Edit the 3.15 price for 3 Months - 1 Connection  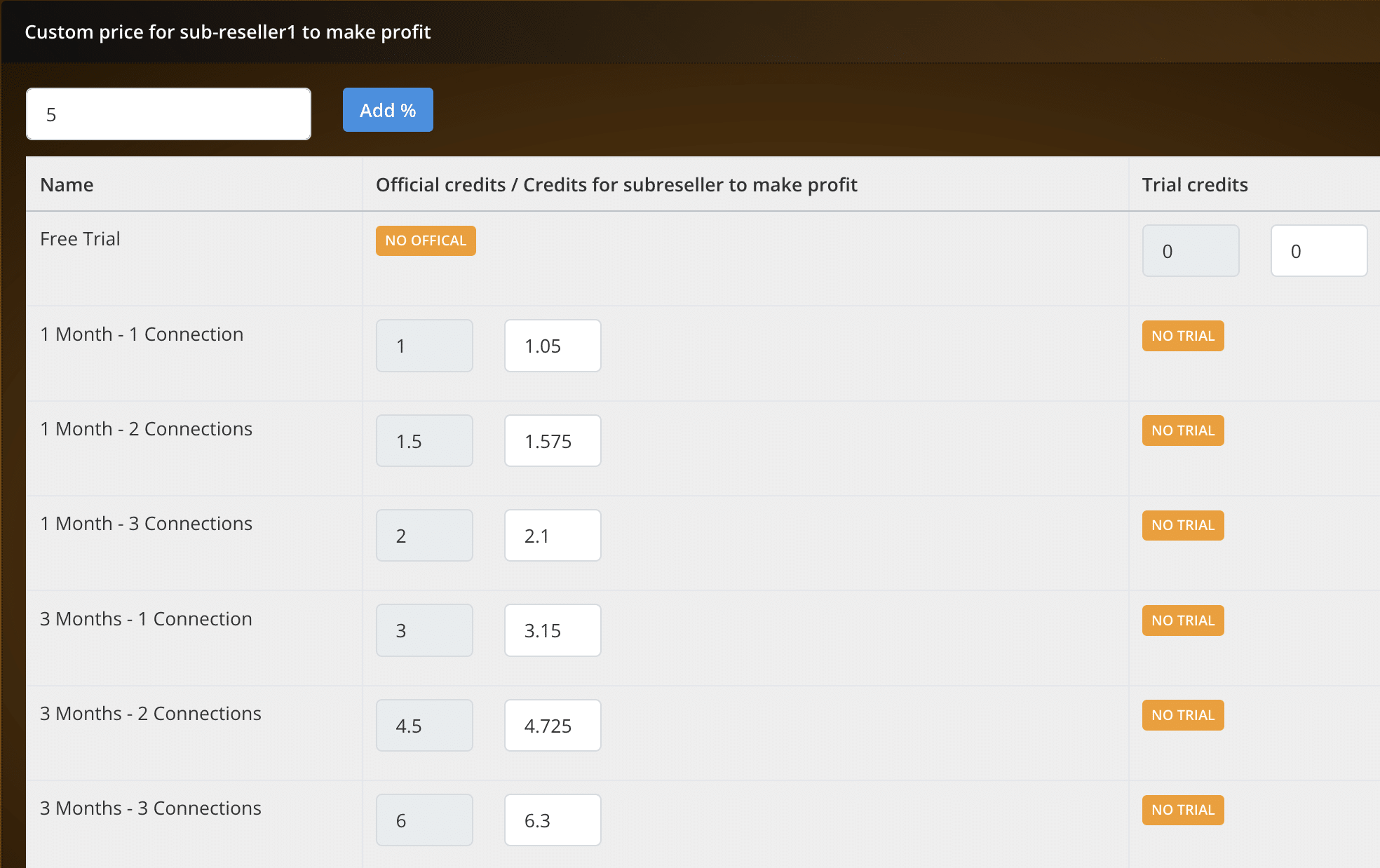553,630
